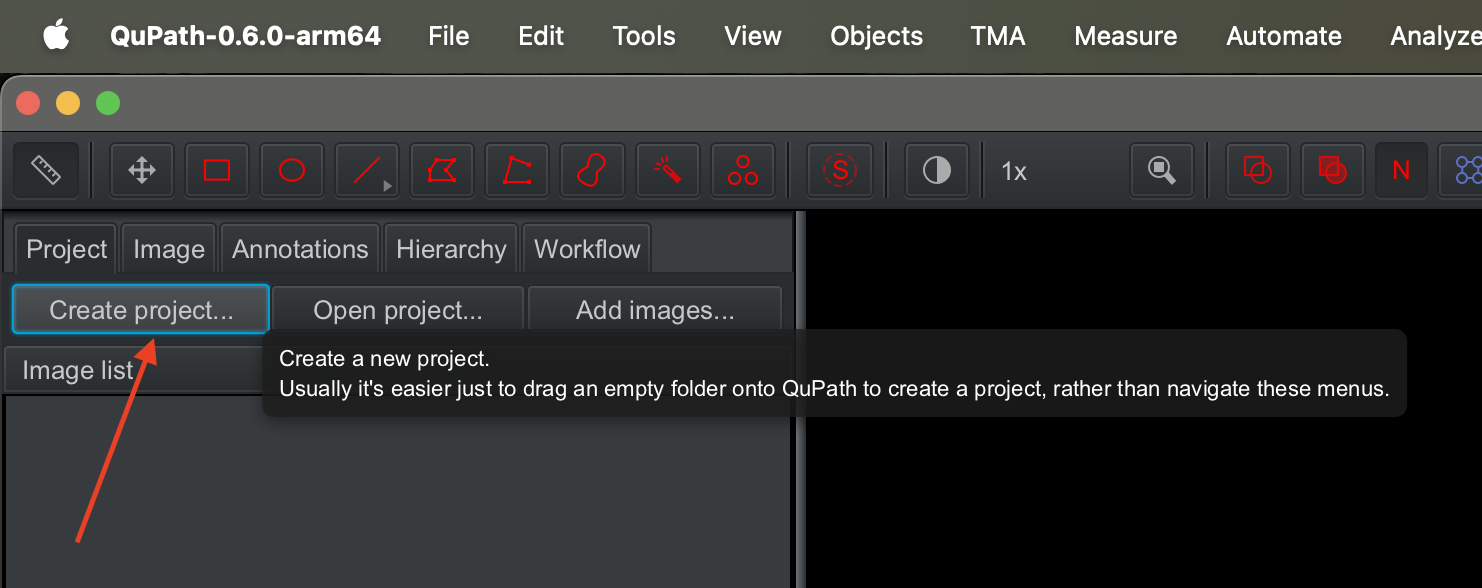
Task: Select the Rectangle annotation tool
Action: (217, 171)
